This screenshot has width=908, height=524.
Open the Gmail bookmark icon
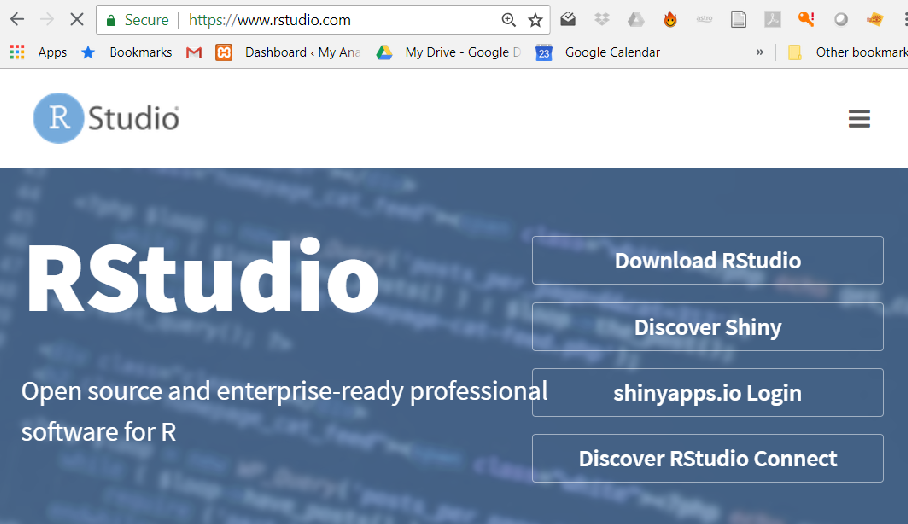(x=194, y=52)
